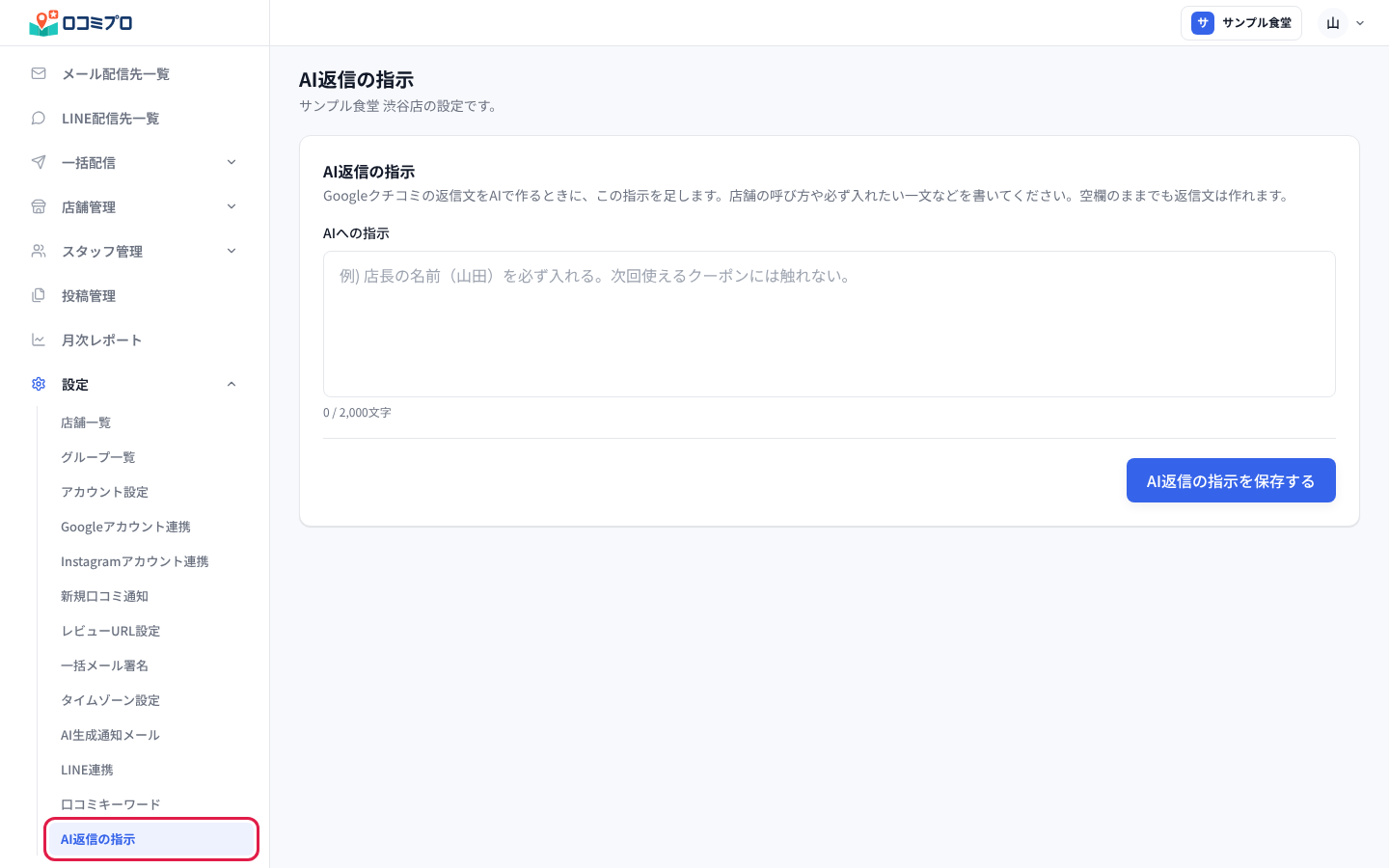Click the クチコミプロ logo icon
Viewport: 1389px width, 868px height.
pos(44,22)
